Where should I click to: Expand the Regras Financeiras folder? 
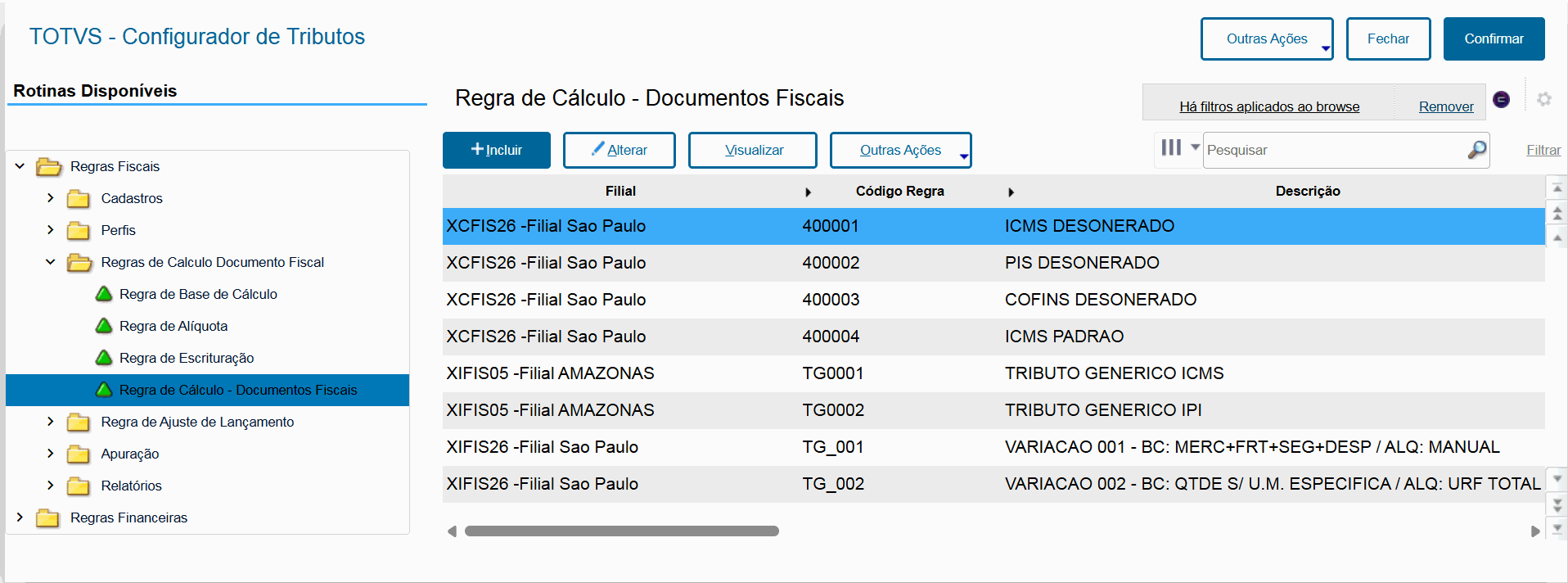[x=20, y=517]
